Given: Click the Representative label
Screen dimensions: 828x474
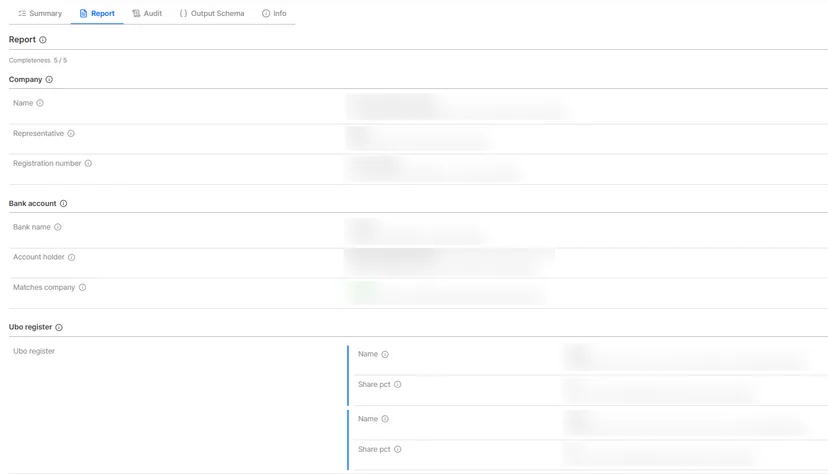Looking at the screenshot, I should click(38, 134).
